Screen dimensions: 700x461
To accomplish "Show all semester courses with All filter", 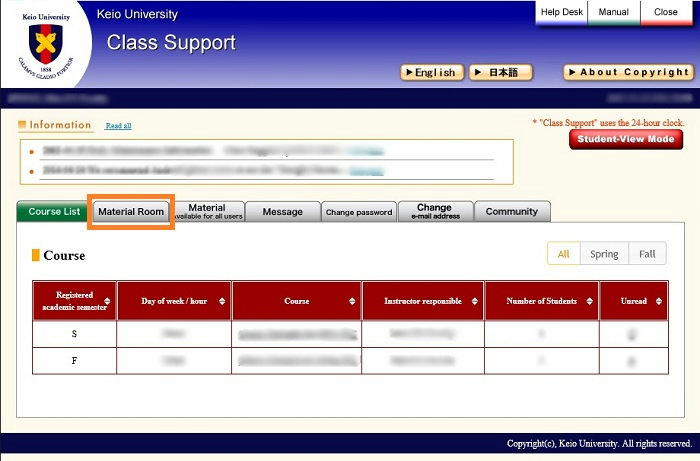I will tap(563, 254).
